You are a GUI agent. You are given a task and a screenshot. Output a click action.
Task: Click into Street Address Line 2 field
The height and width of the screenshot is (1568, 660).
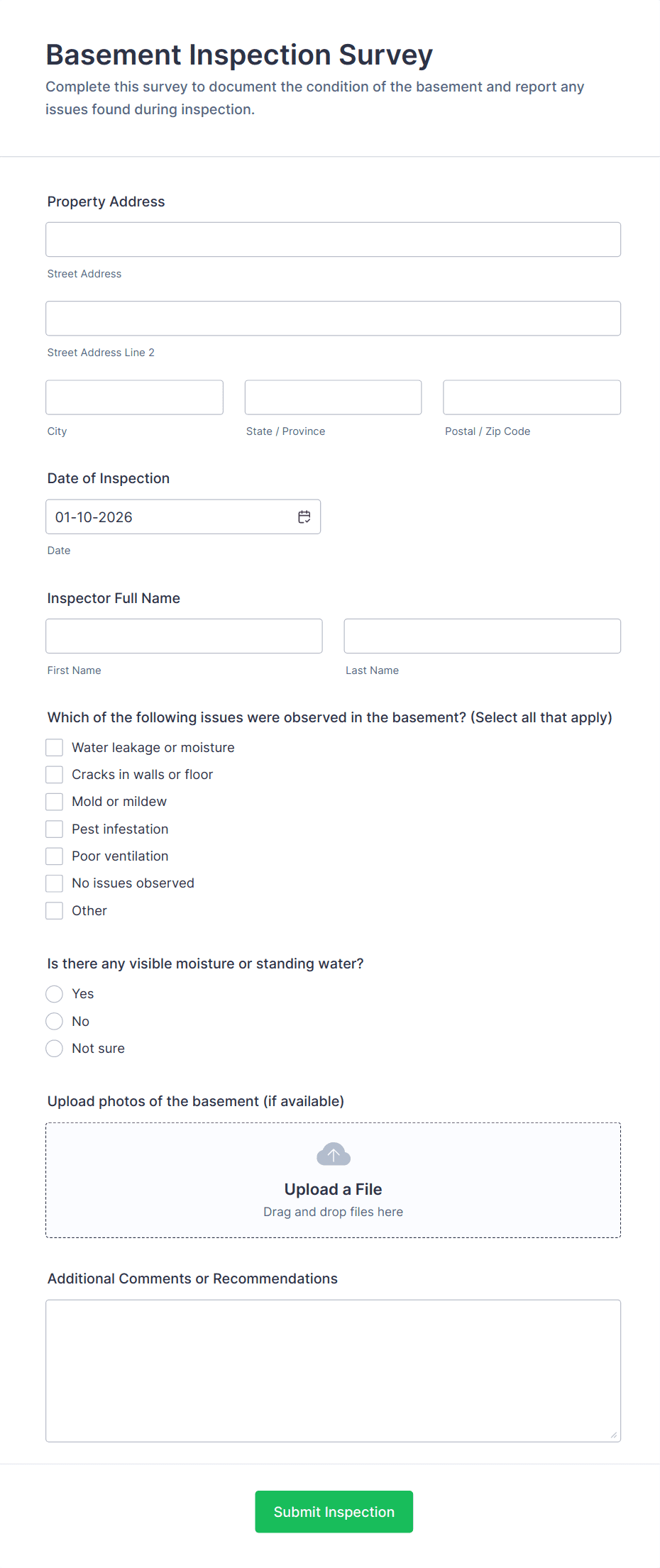click(x=333, y=319)
